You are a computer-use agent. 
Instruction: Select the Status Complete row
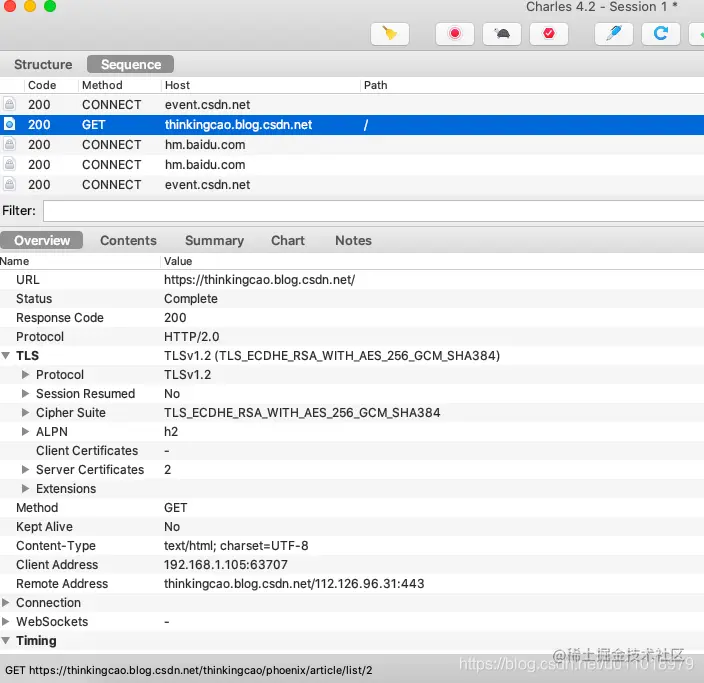(x=352, y=299)
